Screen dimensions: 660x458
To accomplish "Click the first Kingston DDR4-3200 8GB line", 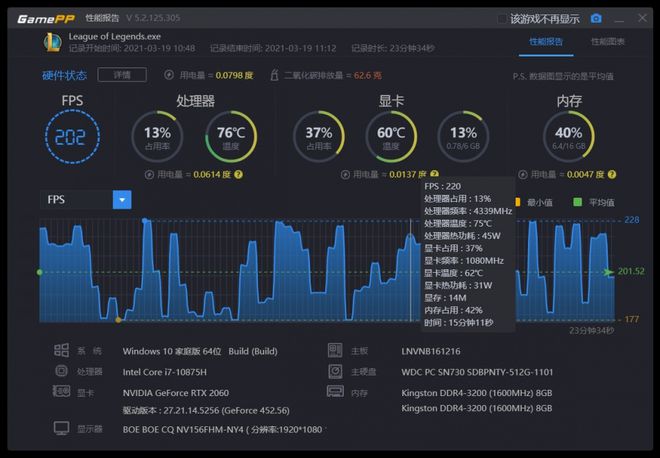I will (476, 393).
